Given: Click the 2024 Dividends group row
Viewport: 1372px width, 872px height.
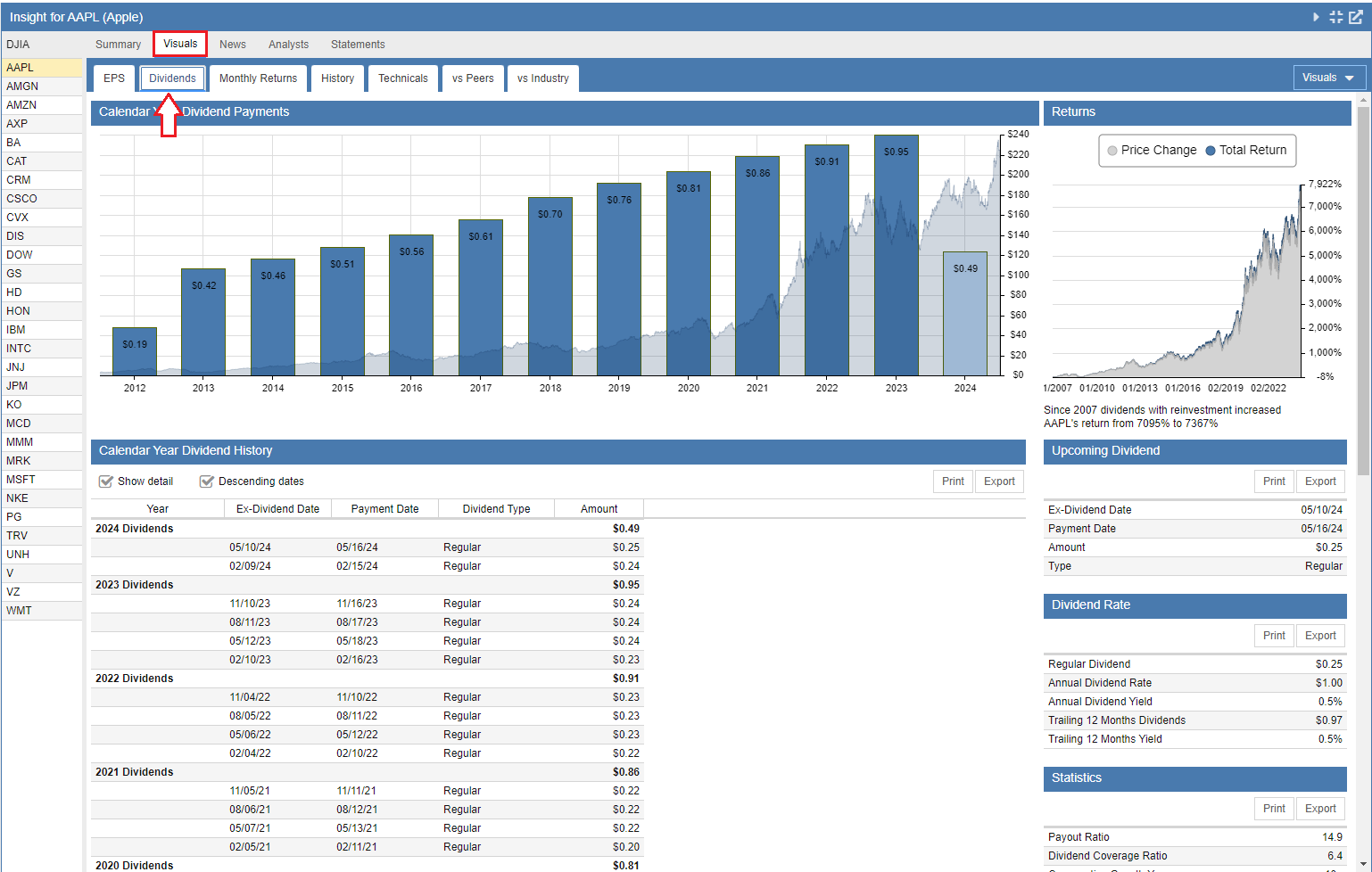Looking at the screenshot, I should click(367, 529).
